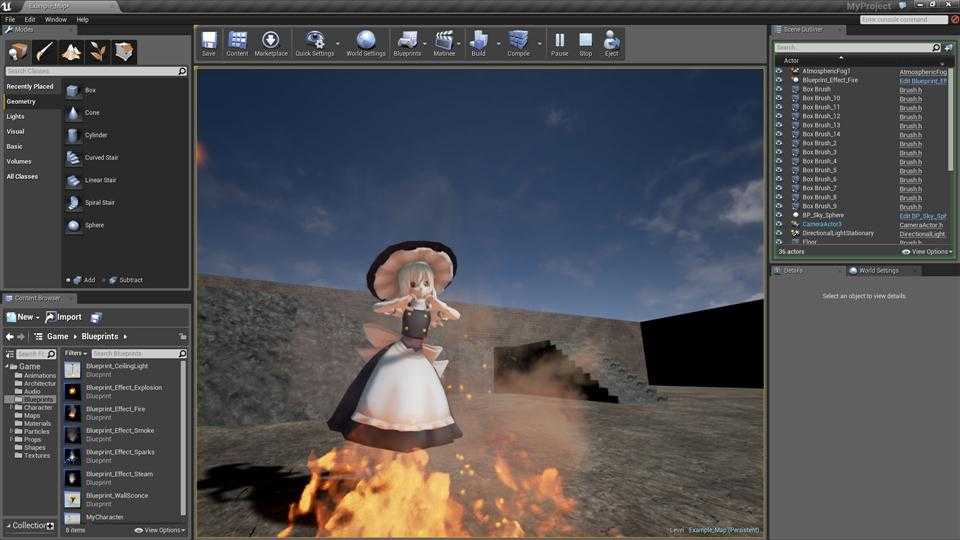Select Landscape mode mountain icon
The width and height of the screenshot is (960, 540).
pyautogui.click(x=71, y=52)
